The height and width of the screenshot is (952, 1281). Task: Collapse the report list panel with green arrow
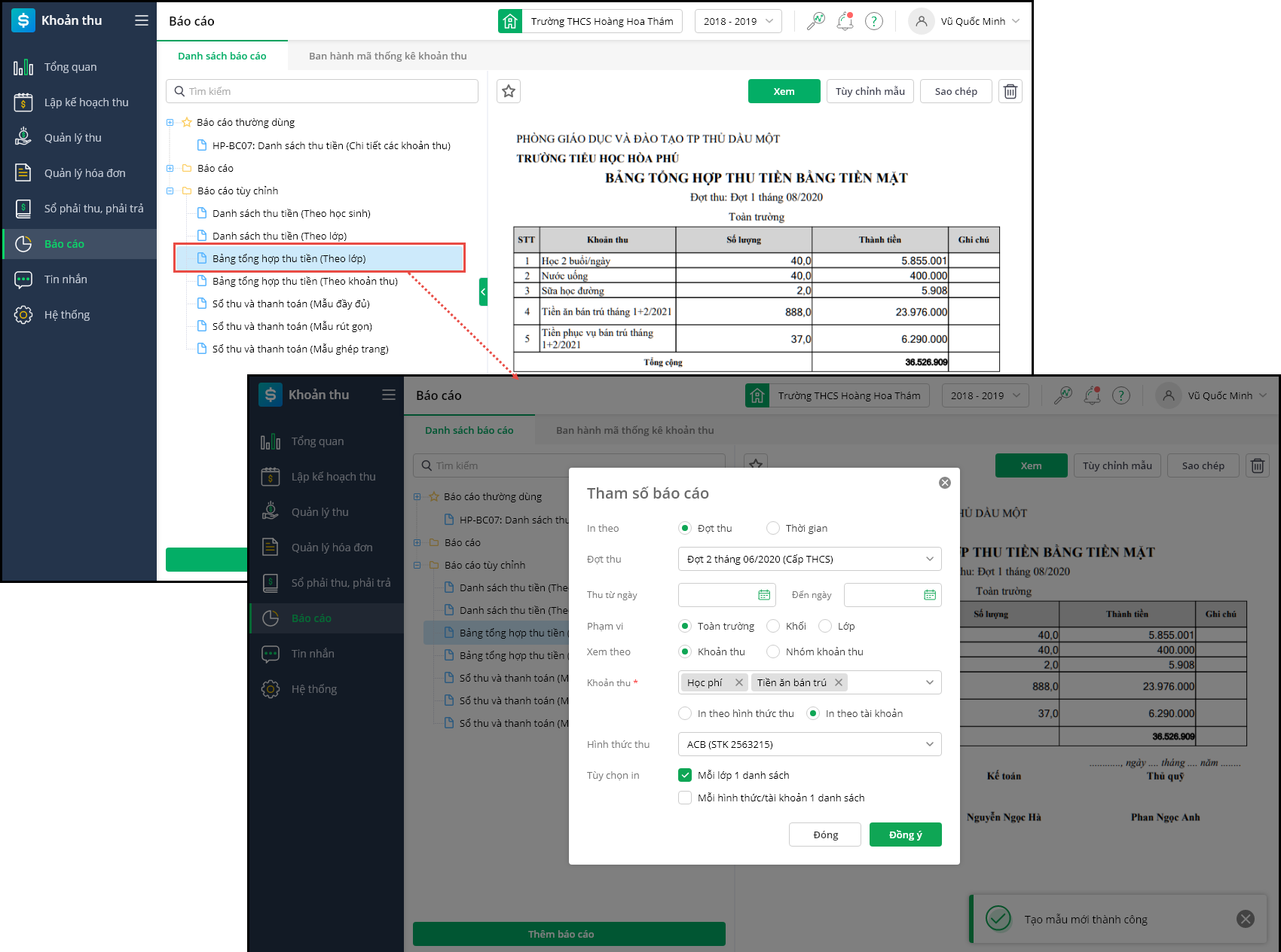point(483,291)
